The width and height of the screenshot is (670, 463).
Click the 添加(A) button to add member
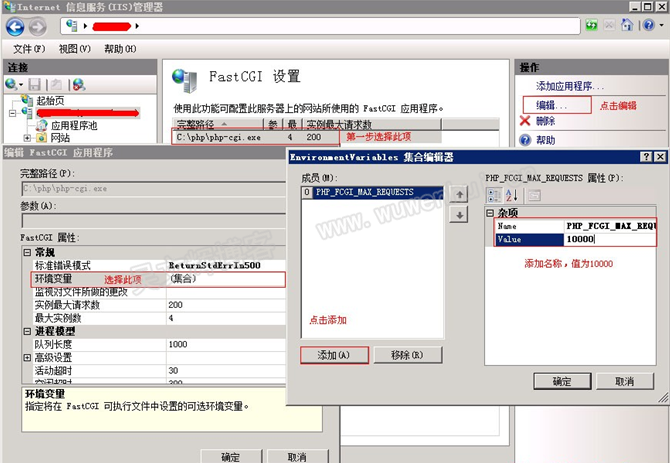point(334,355)
